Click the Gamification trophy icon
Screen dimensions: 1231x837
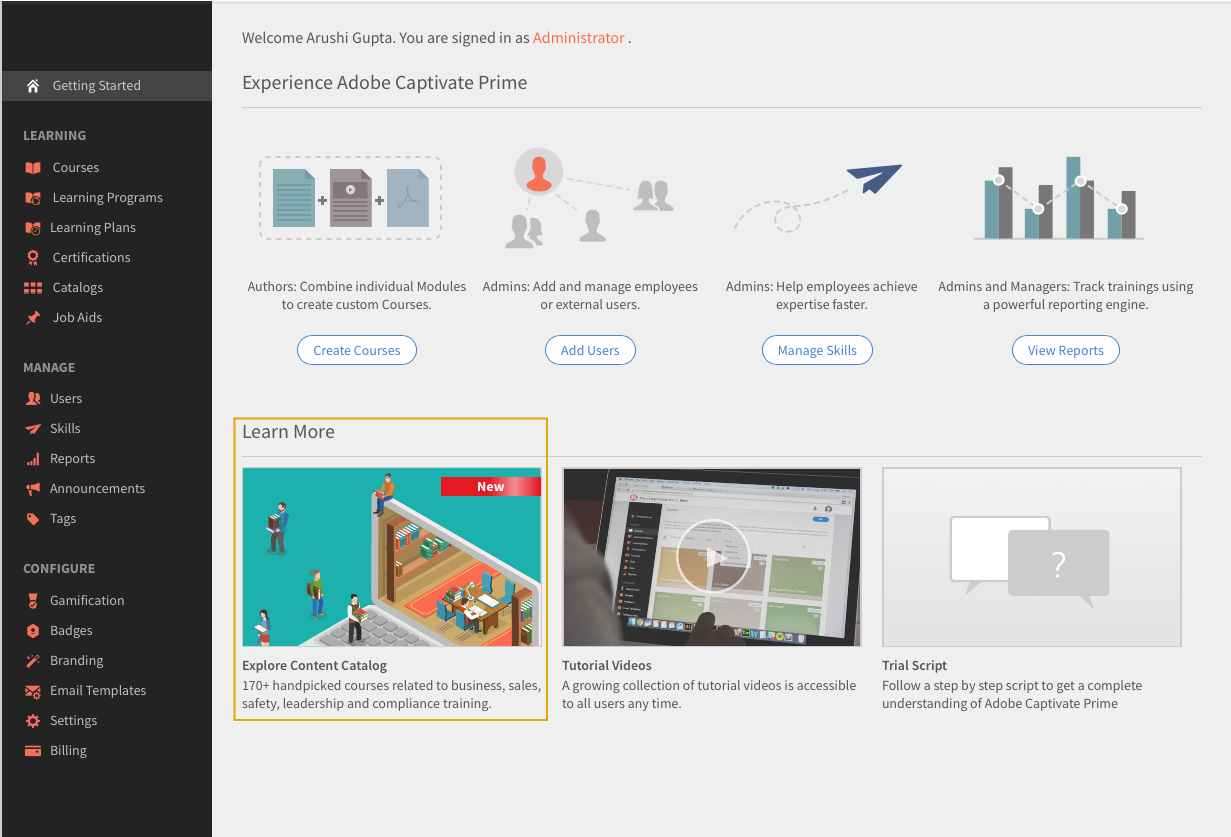click(33, 601)
